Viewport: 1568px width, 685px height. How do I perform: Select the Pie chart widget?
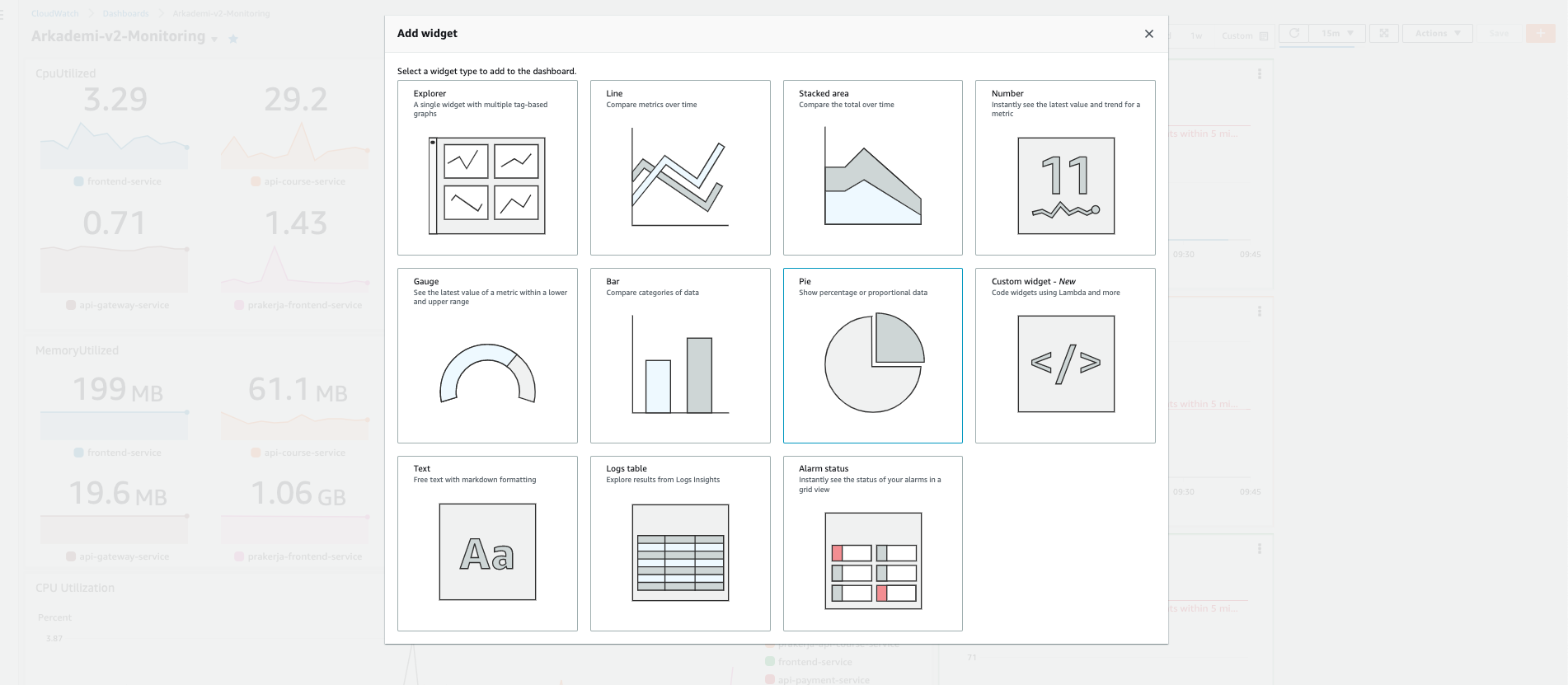(873, 355)
